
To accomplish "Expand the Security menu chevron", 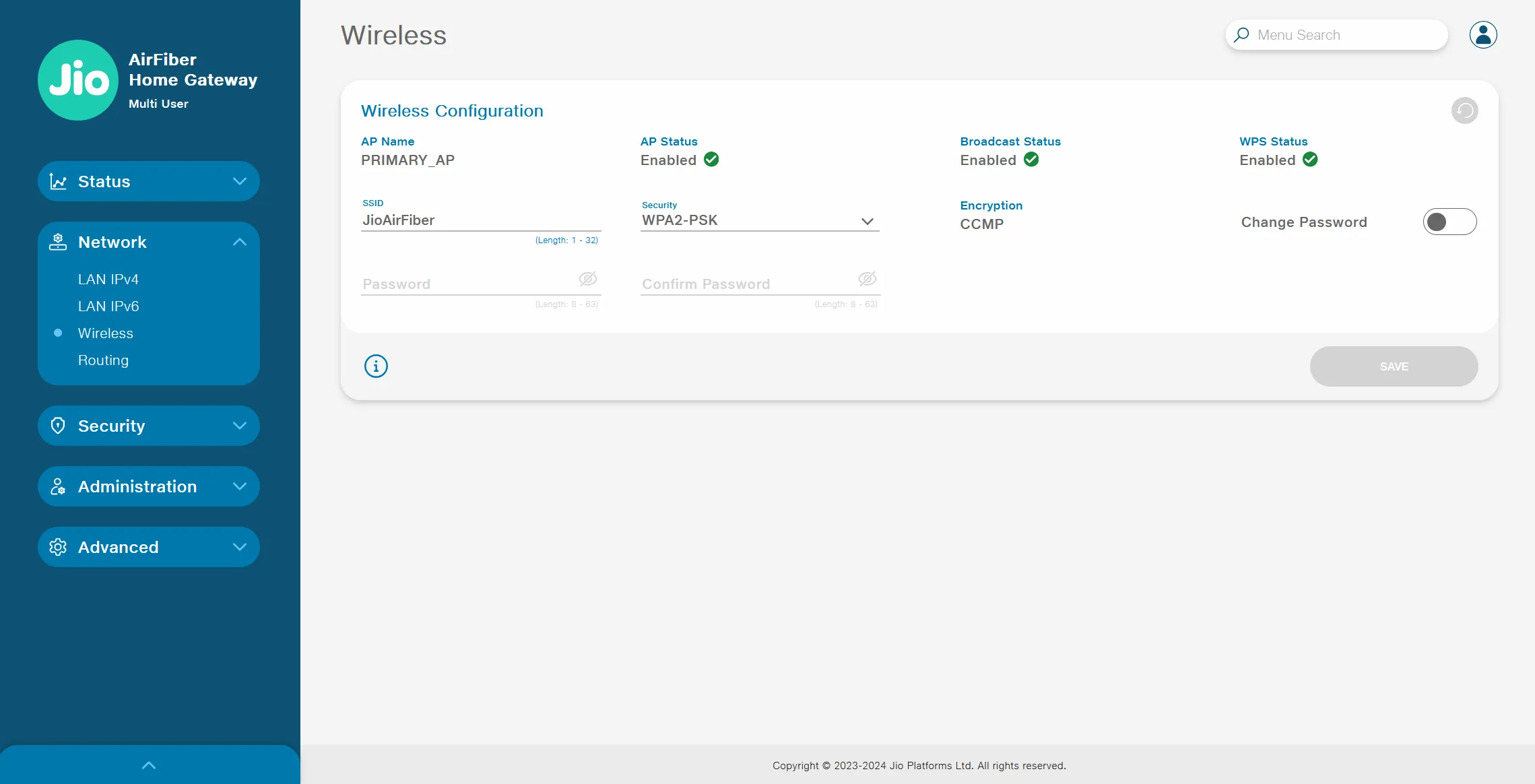I will pos(240,426).
